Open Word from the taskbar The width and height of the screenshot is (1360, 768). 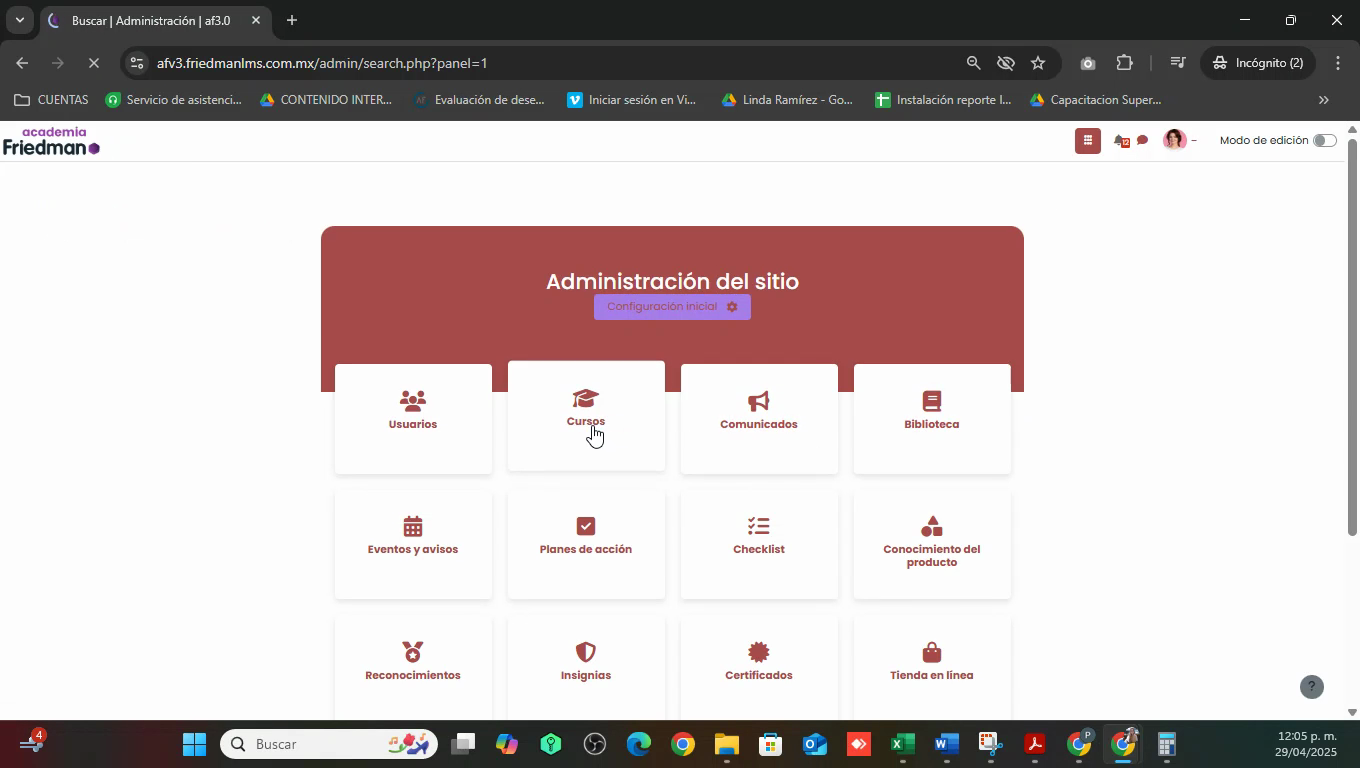coord(946,744)
